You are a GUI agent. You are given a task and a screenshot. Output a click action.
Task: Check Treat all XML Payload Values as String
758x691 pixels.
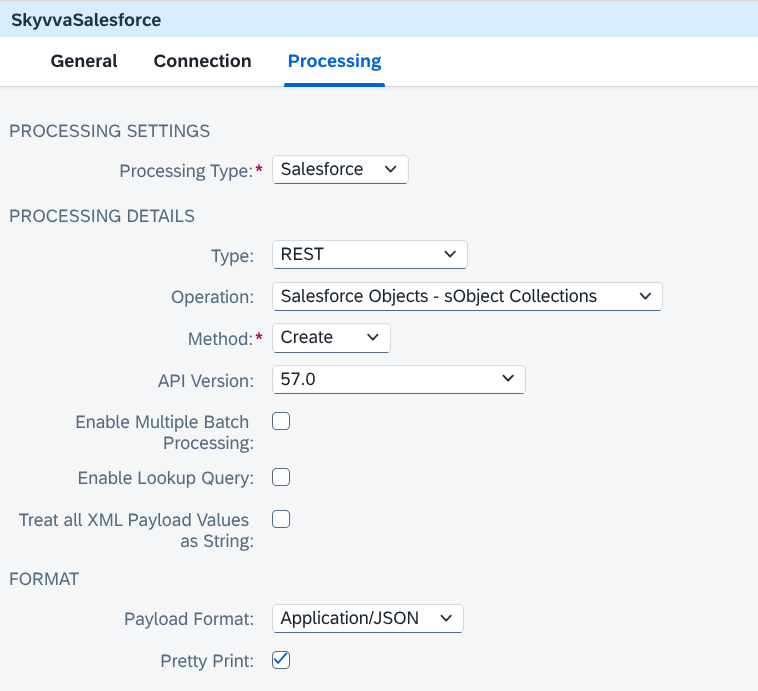click(281, 519)
